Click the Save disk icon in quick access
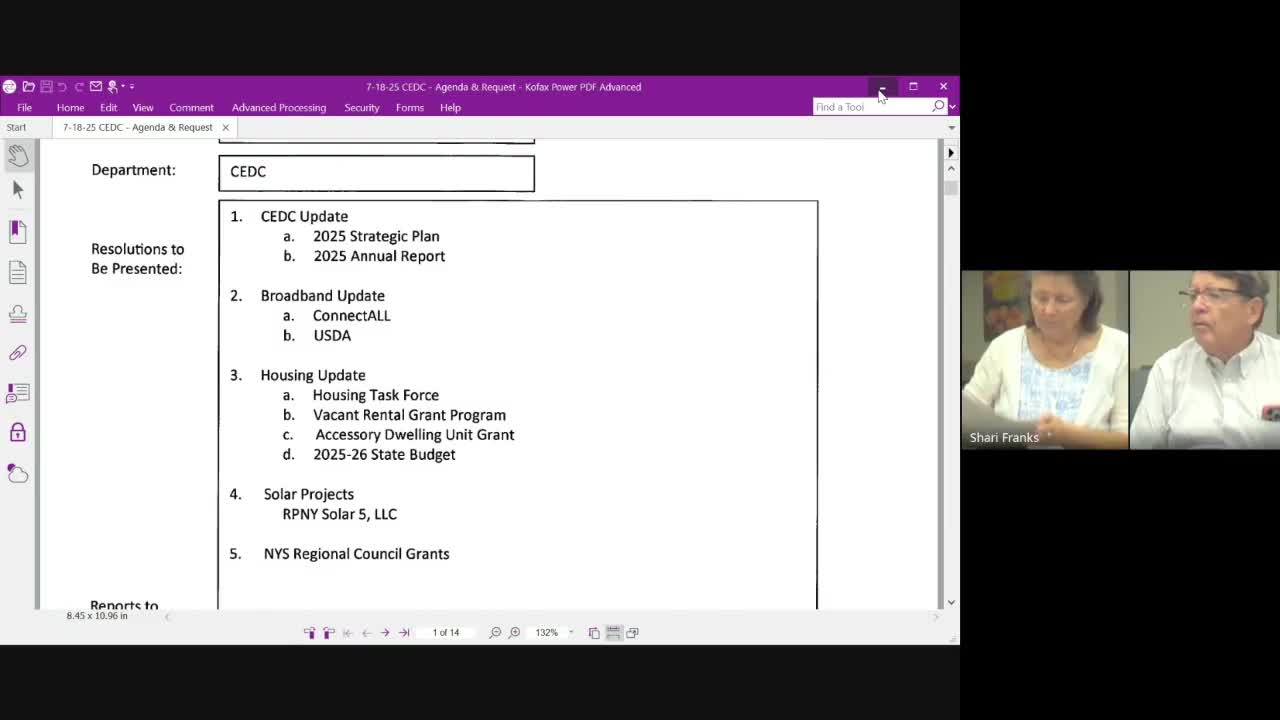This screenshot has width=1280, height=720. click(46, 87)
